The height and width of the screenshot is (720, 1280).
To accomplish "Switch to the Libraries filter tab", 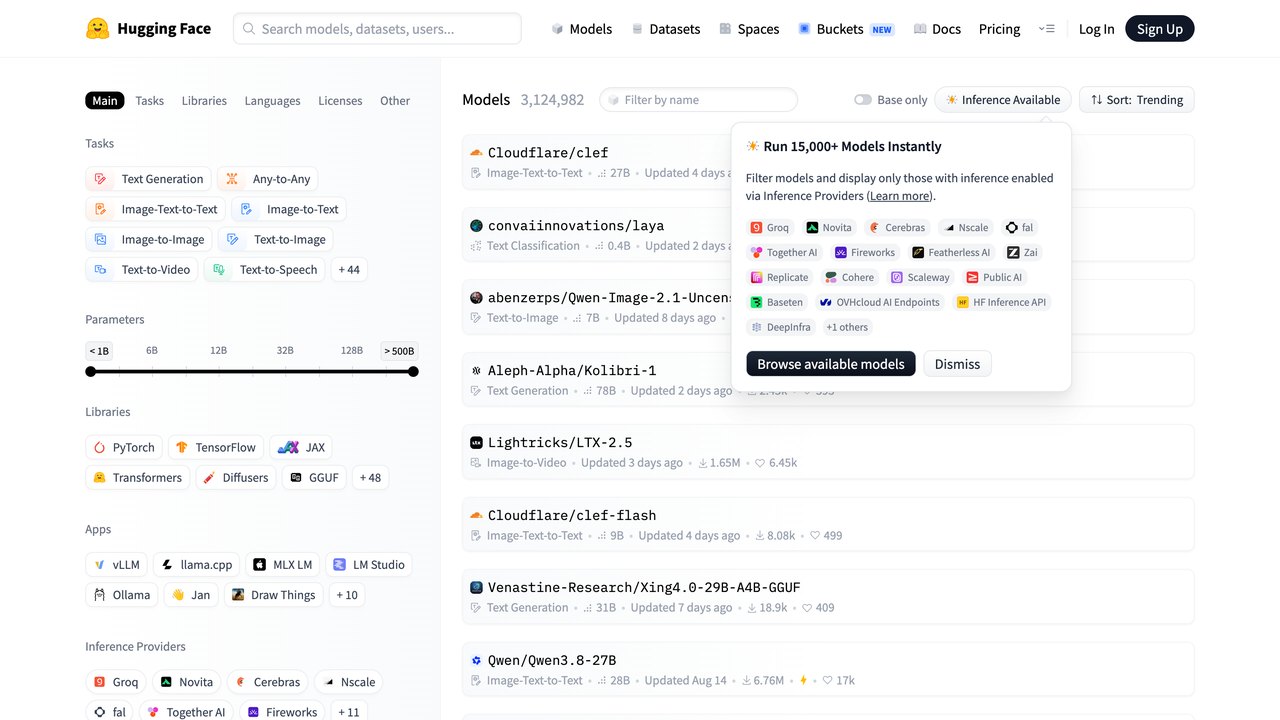I will point(204,100).
